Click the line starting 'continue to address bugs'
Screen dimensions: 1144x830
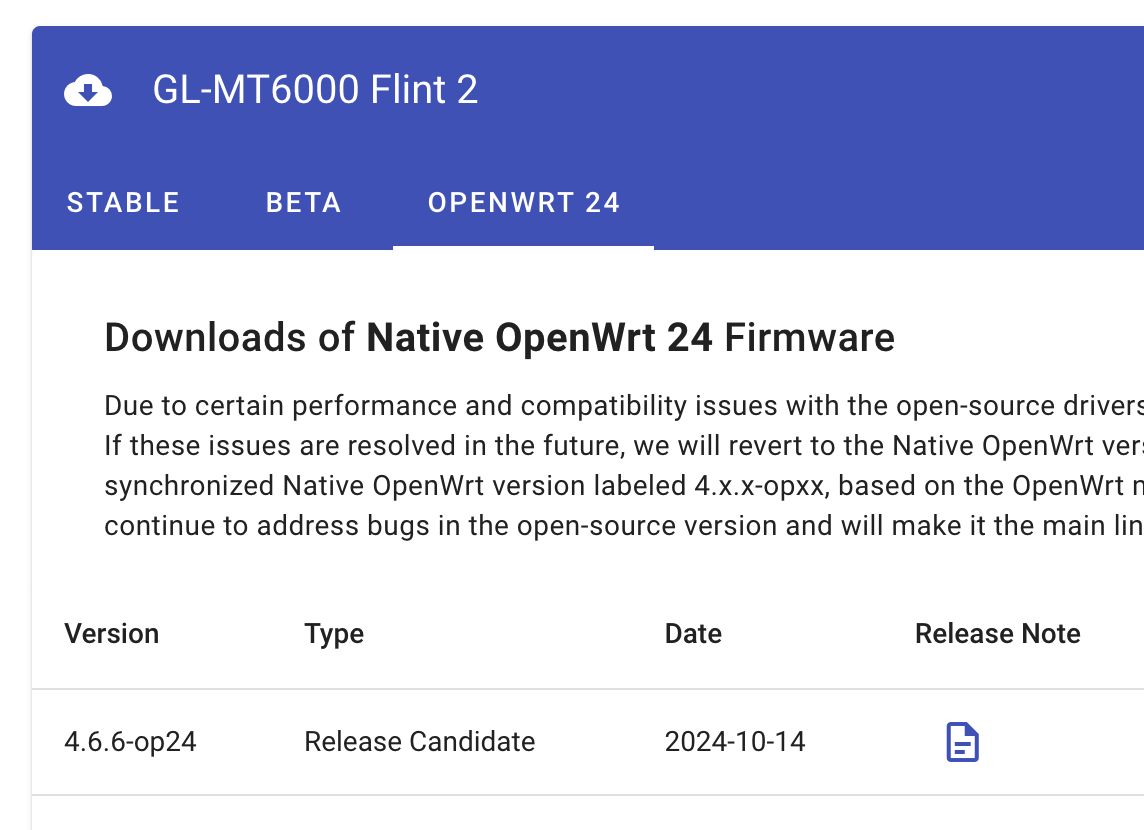[x=620, y=526]
